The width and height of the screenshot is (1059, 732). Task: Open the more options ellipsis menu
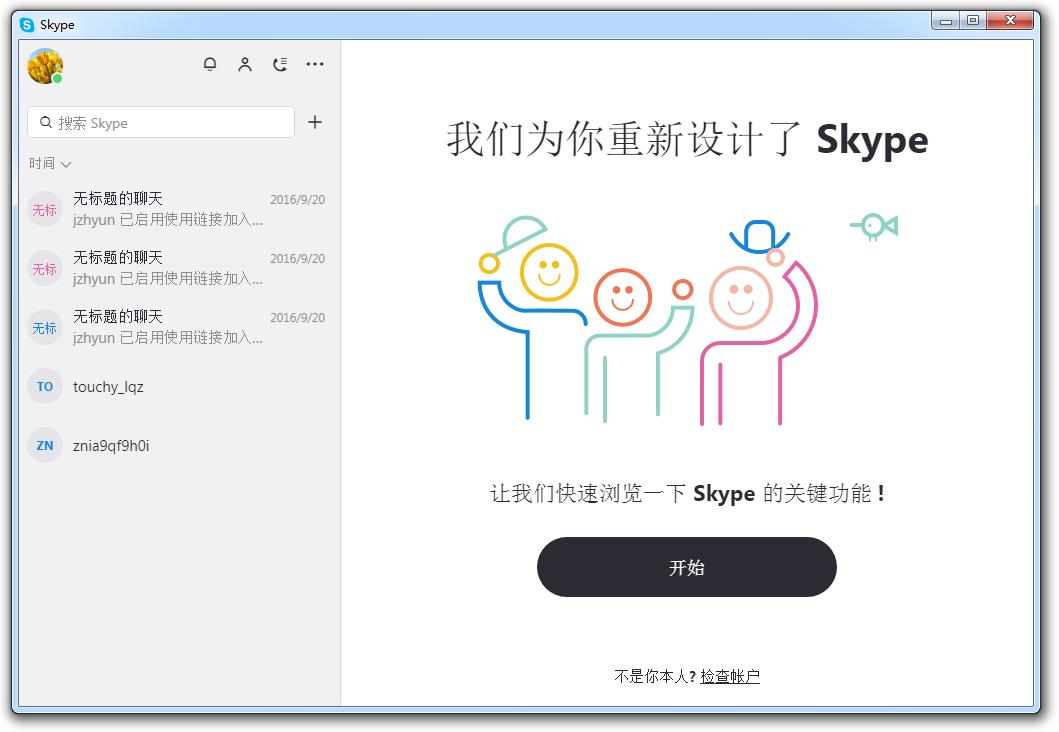(315, 64)
